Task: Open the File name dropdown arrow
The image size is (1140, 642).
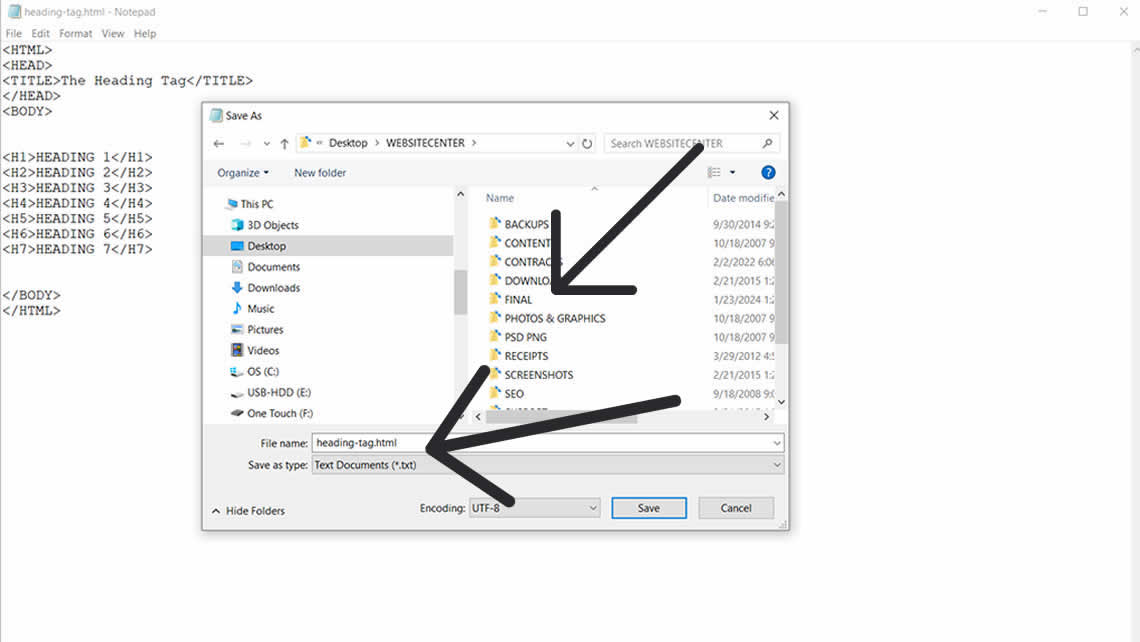Action: tap(776, 443)
